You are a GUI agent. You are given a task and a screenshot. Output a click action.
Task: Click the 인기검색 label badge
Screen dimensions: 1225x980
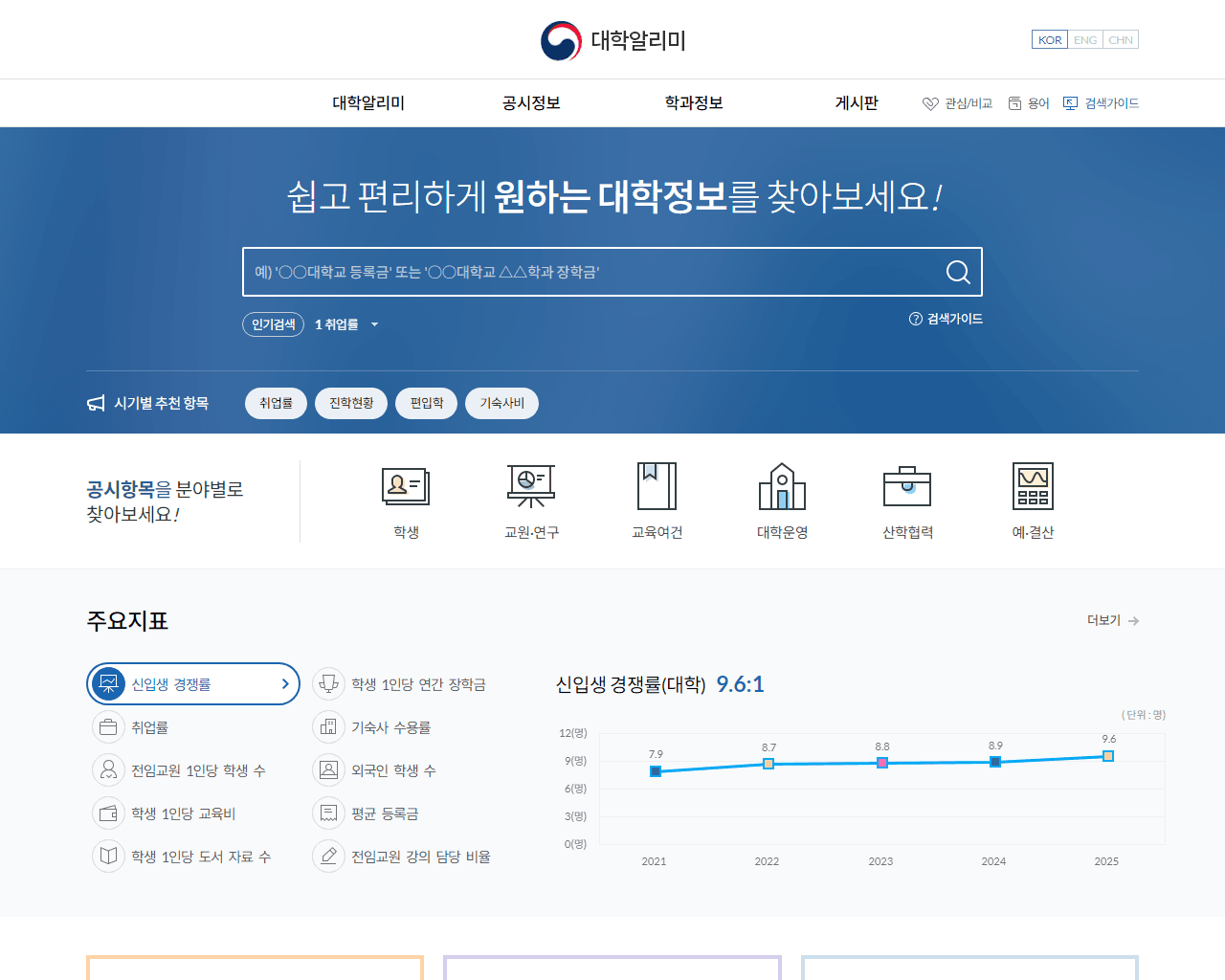tap(273, 324)
